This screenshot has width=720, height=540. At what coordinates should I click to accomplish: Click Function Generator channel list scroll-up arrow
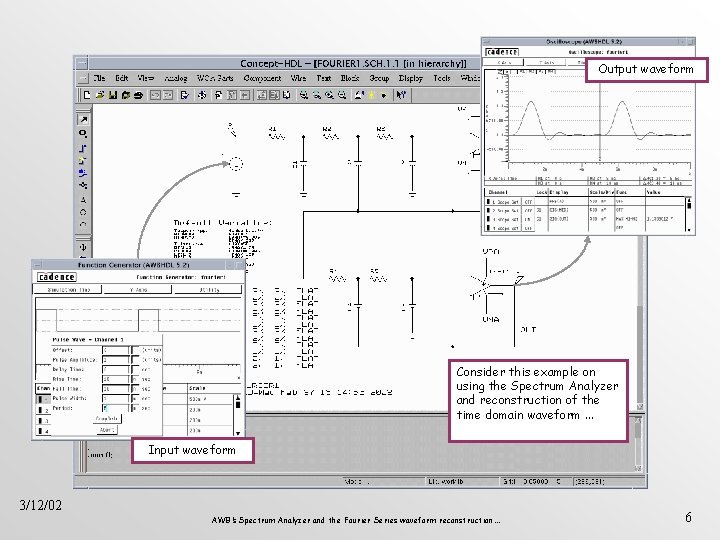[238, 396]
